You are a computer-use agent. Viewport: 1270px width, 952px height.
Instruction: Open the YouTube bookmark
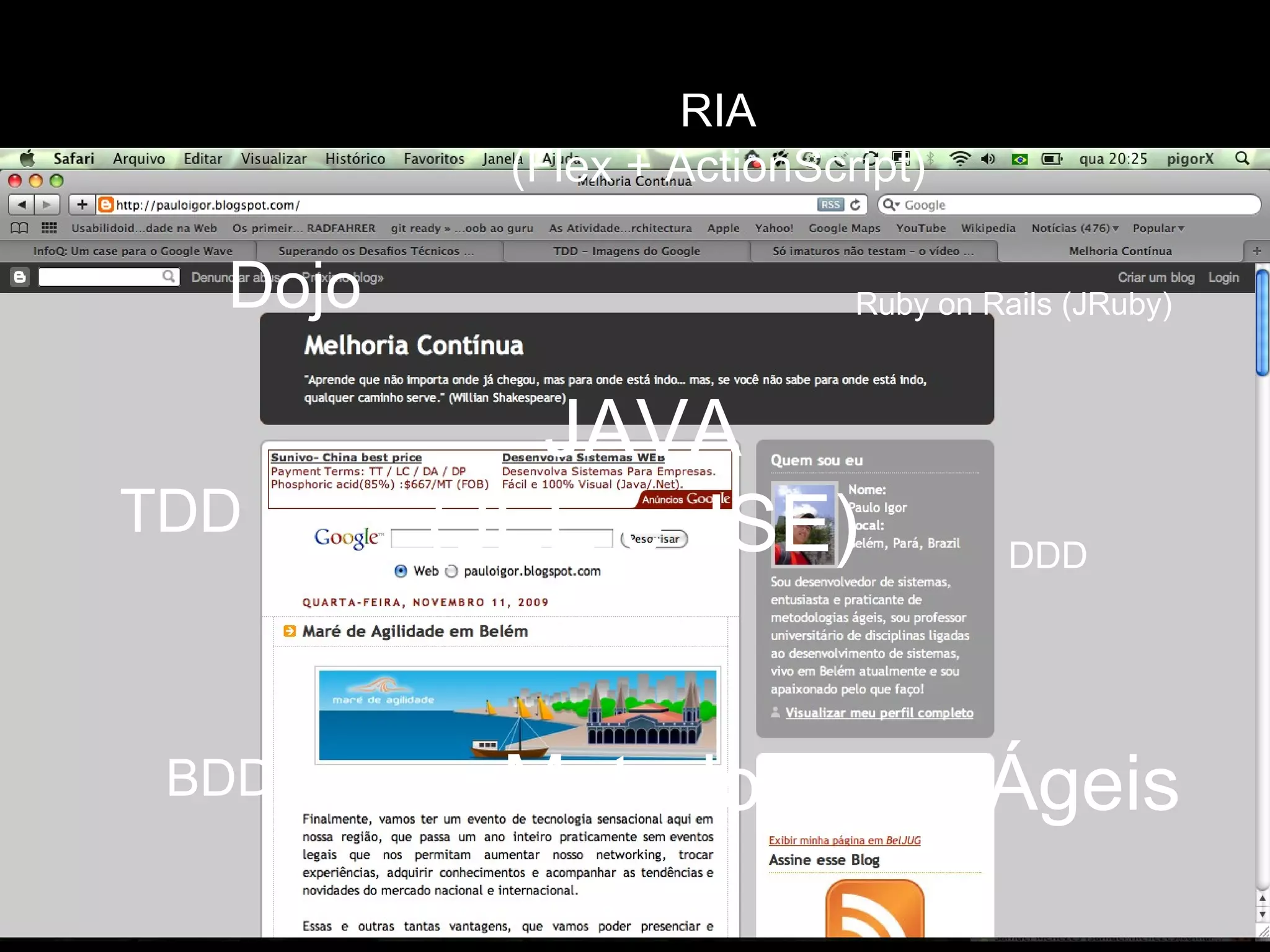click(x=921, y=228)
